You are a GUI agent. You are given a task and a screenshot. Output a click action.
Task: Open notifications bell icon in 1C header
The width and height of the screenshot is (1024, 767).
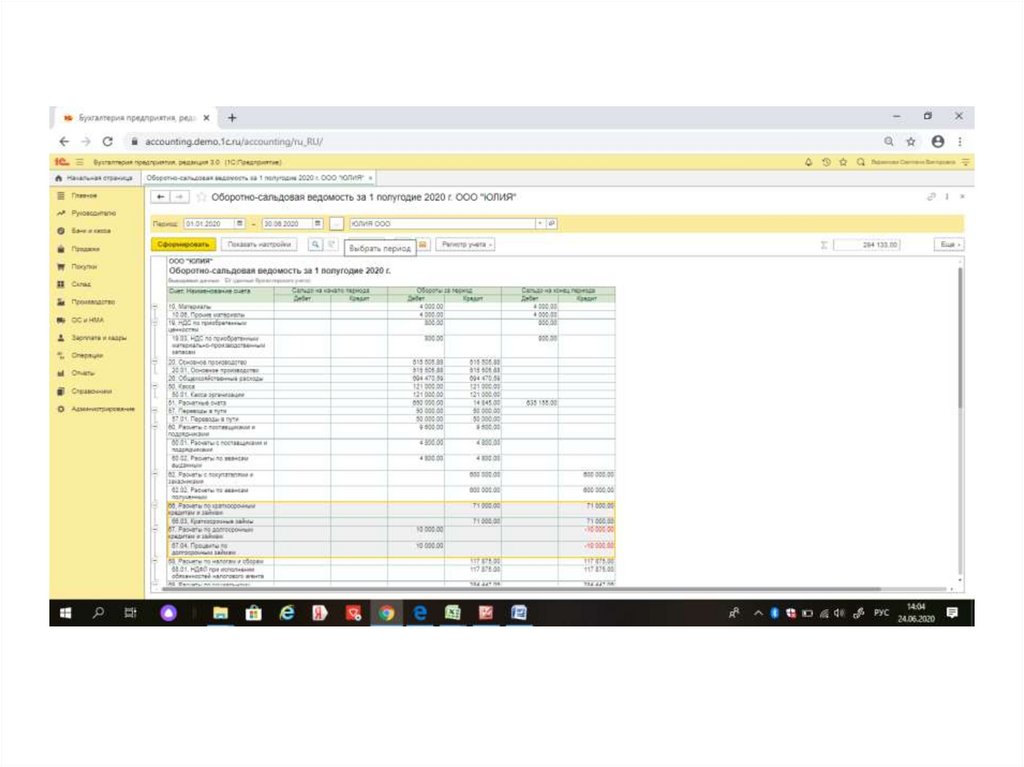pyautogui.click(x=808, y=162)
